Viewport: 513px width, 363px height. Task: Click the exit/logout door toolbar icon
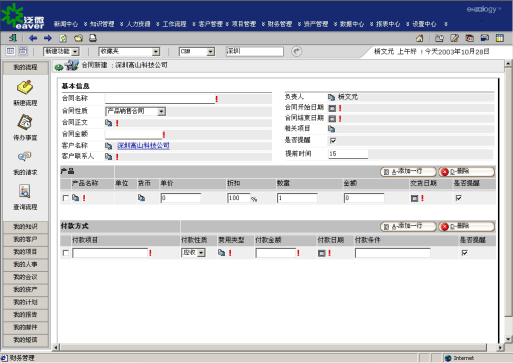pos(13,38)
